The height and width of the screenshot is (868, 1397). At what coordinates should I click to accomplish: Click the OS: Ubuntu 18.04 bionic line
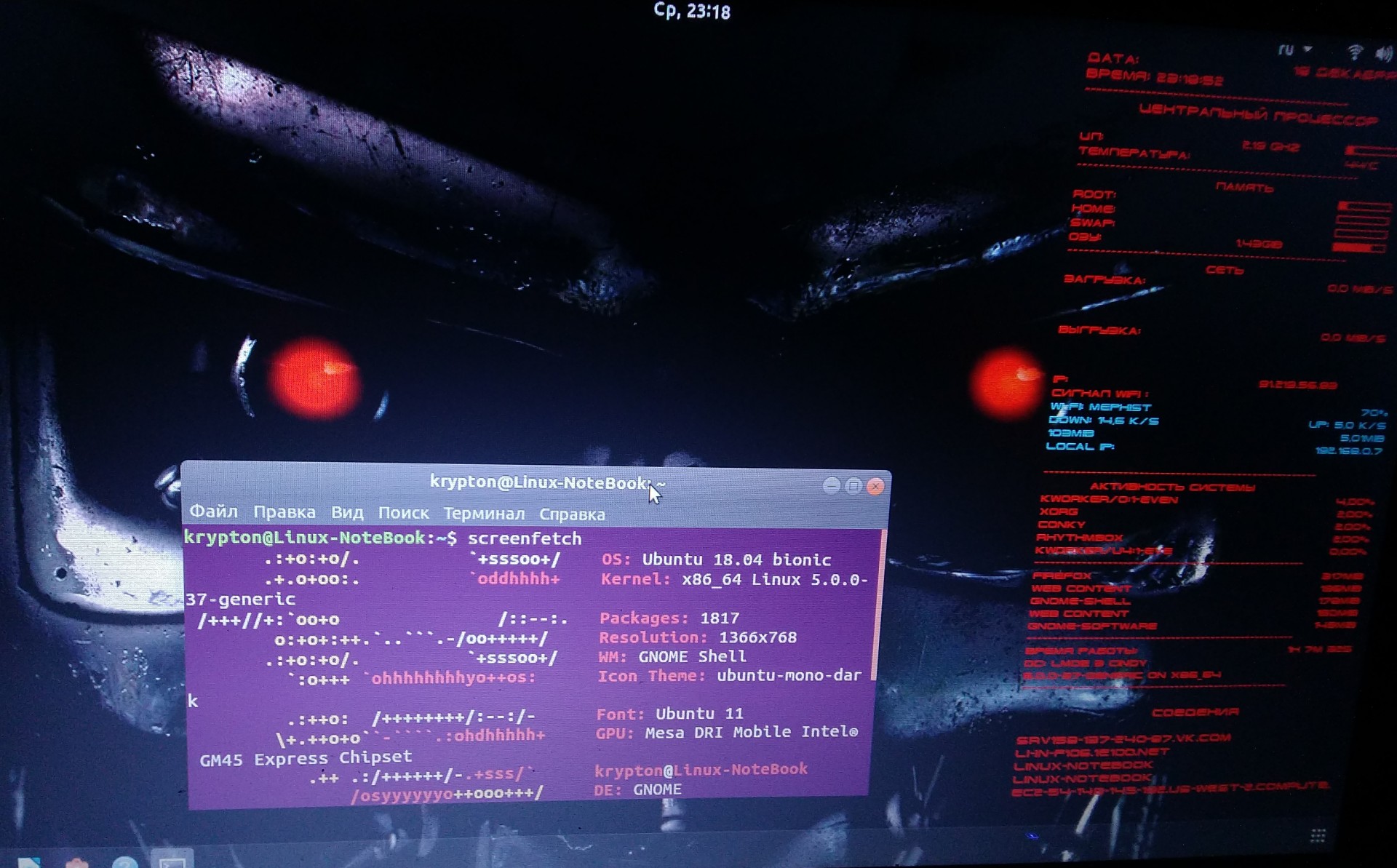716,560
